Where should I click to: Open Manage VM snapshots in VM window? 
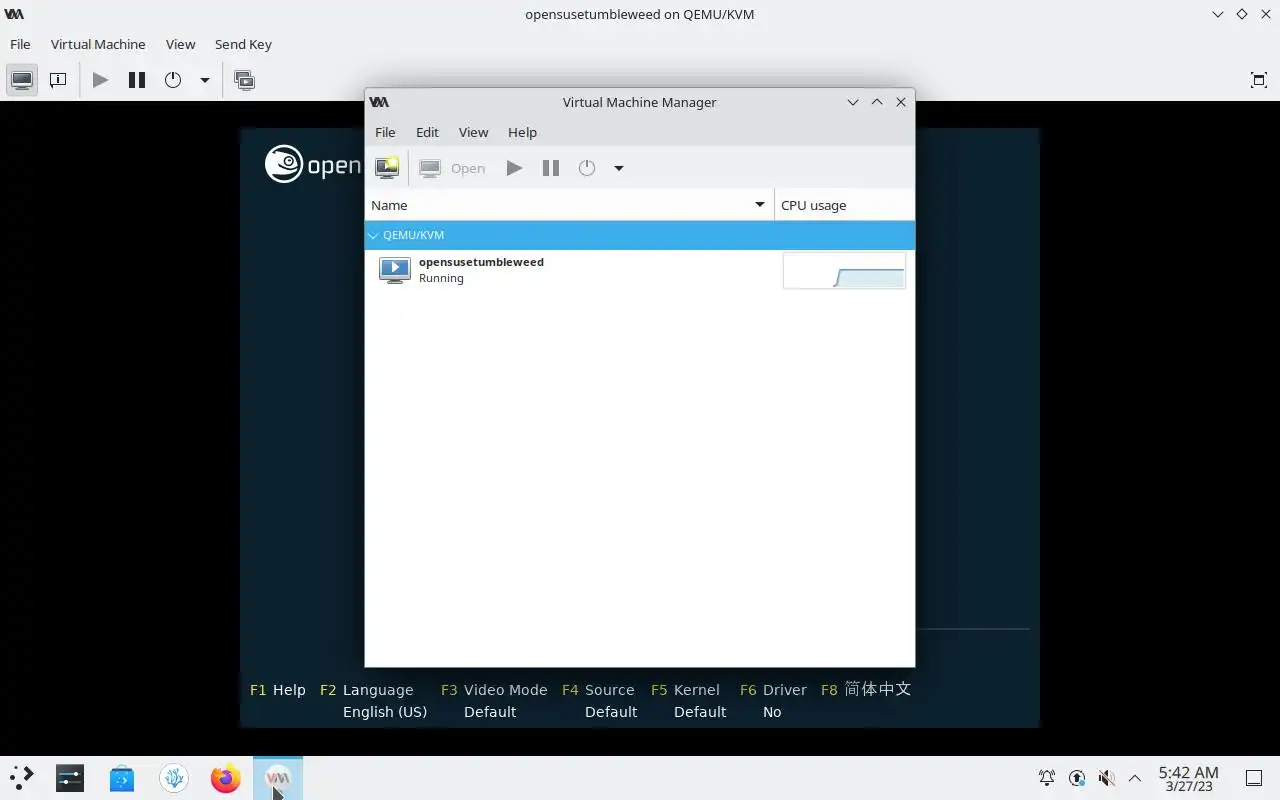click(244, 80)
